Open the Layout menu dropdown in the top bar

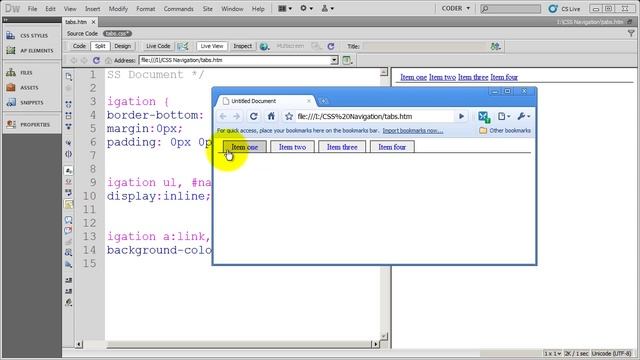pos(284,9)
